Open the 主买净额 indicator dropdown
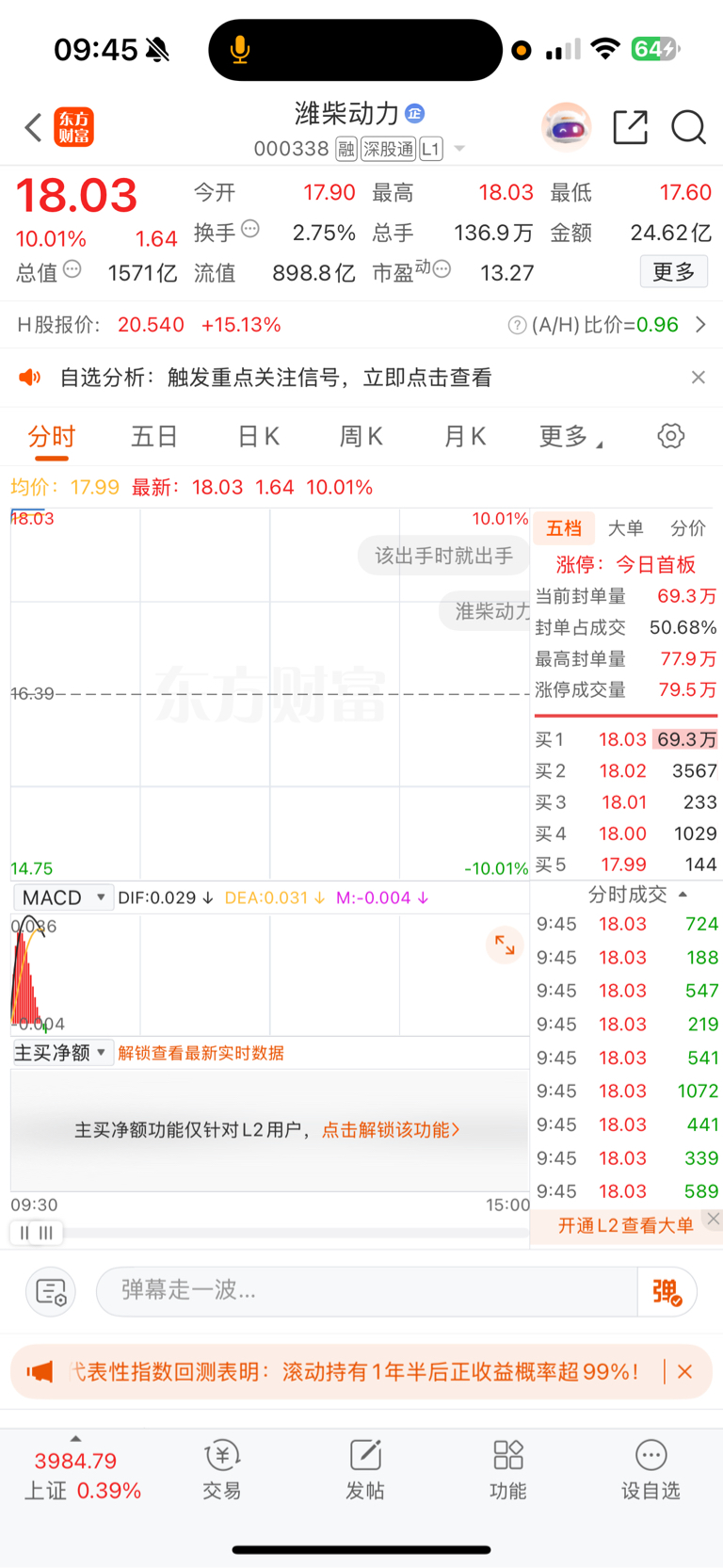 coord(63,1053)
